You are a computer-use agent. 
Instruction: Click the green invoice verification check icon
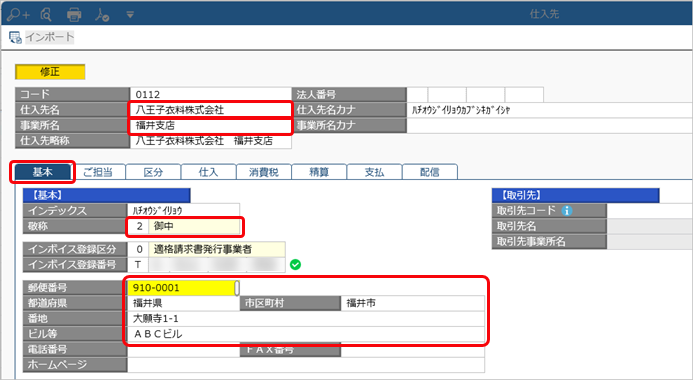tap(295, 265)
